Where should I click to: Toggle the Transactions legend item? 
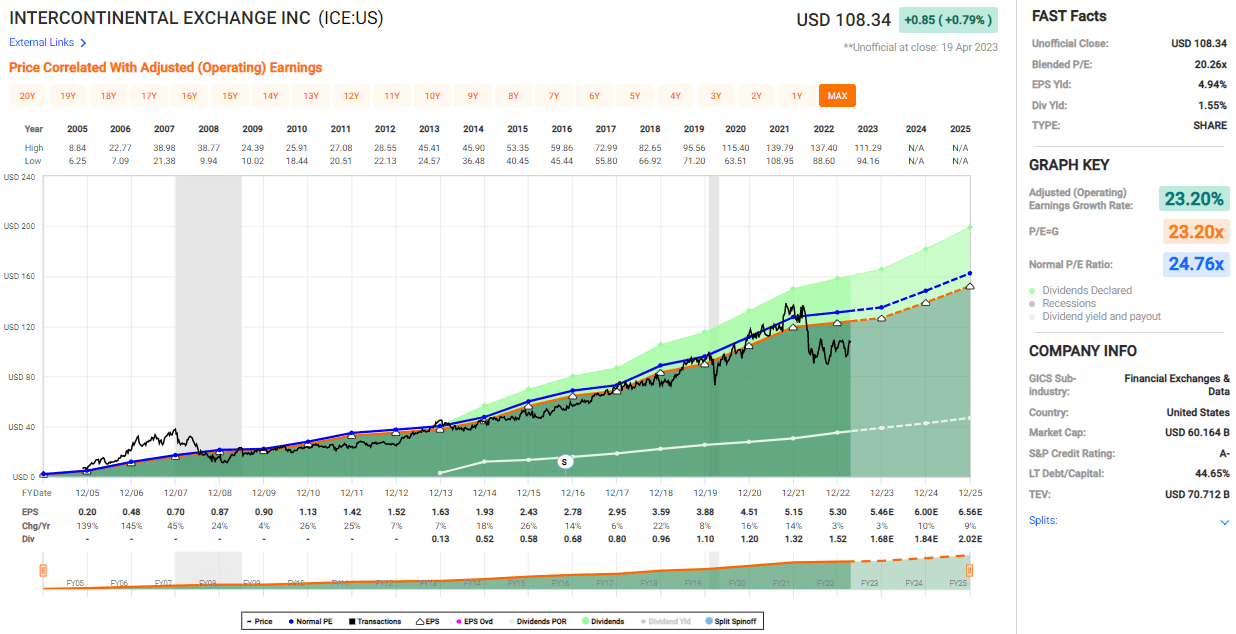tap(370, 620)
